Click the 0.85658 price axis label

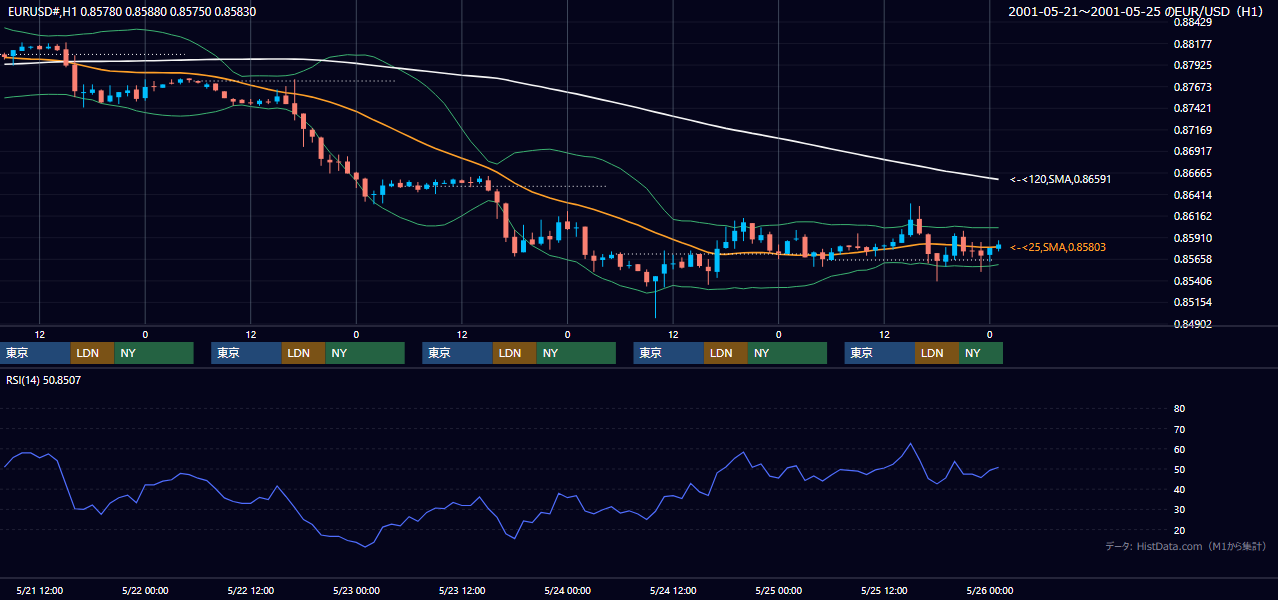tap(1193, 259)
